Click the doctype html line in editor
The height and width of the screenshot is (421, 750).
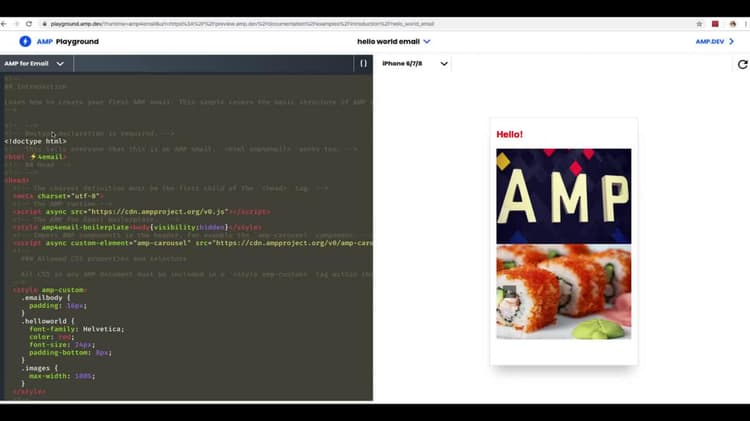click(36, 141)
